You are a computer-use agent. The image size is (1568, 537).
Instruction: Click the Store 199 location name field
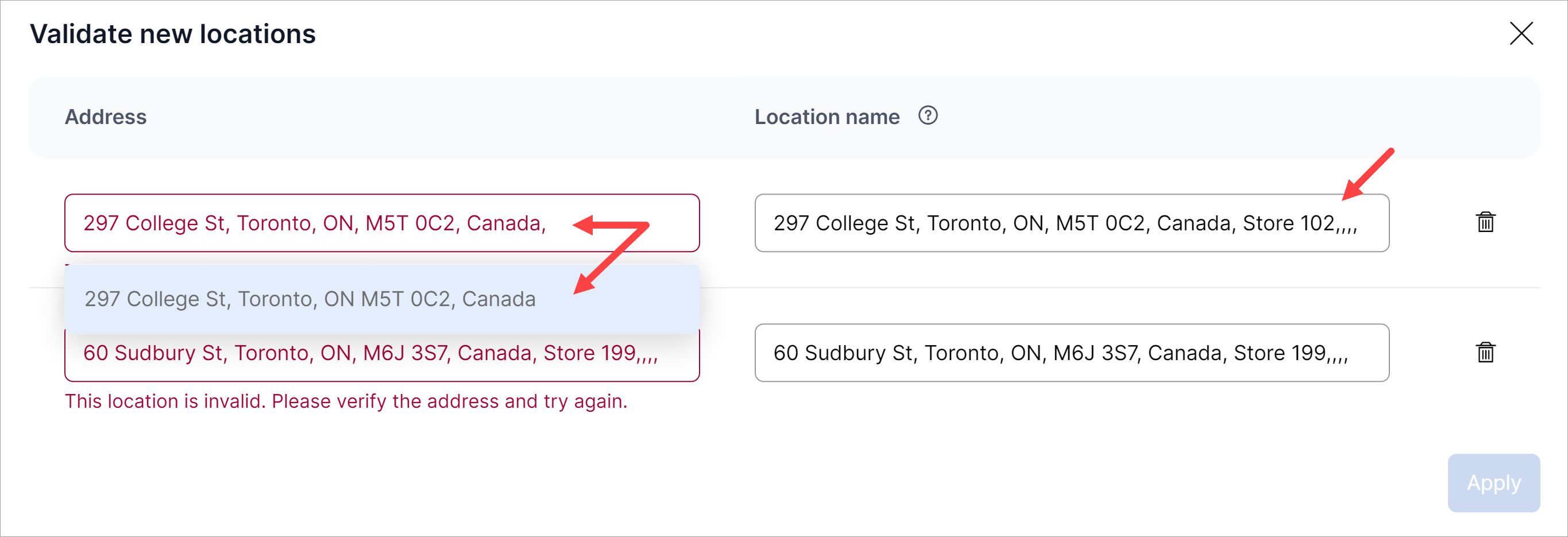(1071, 353)
